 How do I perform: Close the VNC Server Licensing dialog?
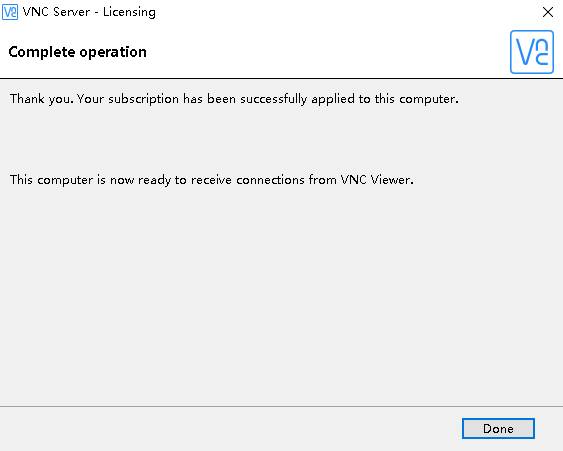pyautogui.click(x=548, y=12)
